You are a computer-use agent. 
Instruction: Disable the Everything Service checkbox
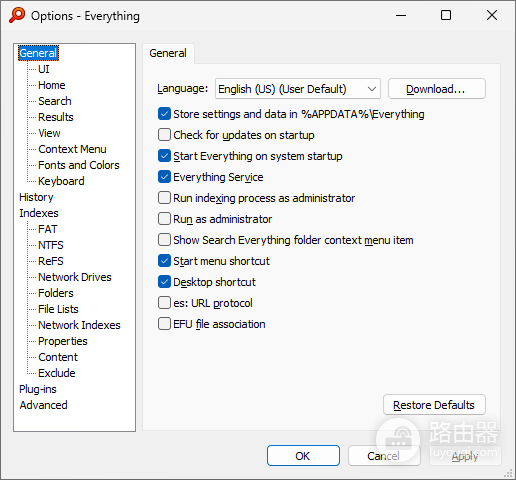click(x=164, y=177)
